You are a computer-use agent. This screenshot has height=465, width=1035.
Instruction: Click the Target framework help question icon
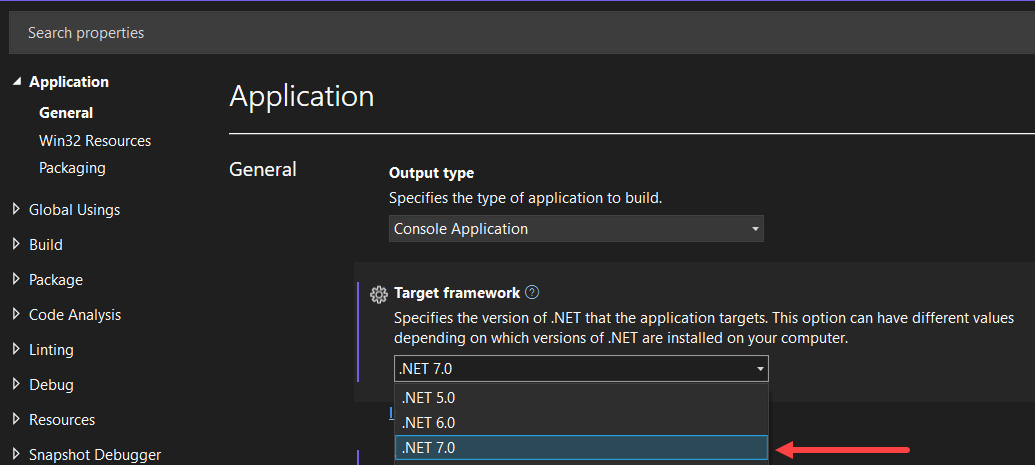point(532,292)
